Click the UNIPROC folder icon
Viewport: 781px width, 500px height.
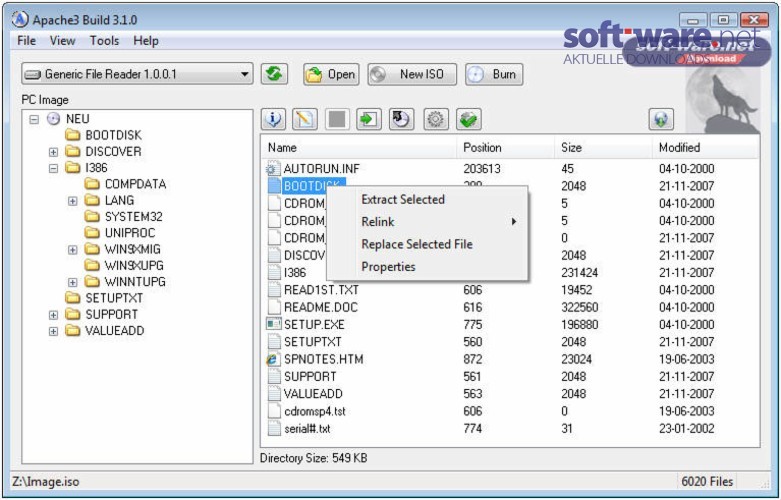92,233
